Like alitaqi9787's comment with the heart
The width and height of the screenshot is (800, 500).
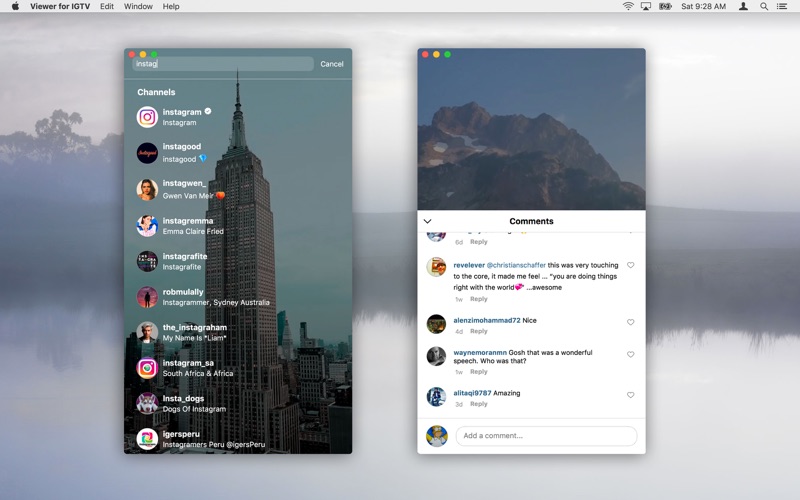coord(631,395)
